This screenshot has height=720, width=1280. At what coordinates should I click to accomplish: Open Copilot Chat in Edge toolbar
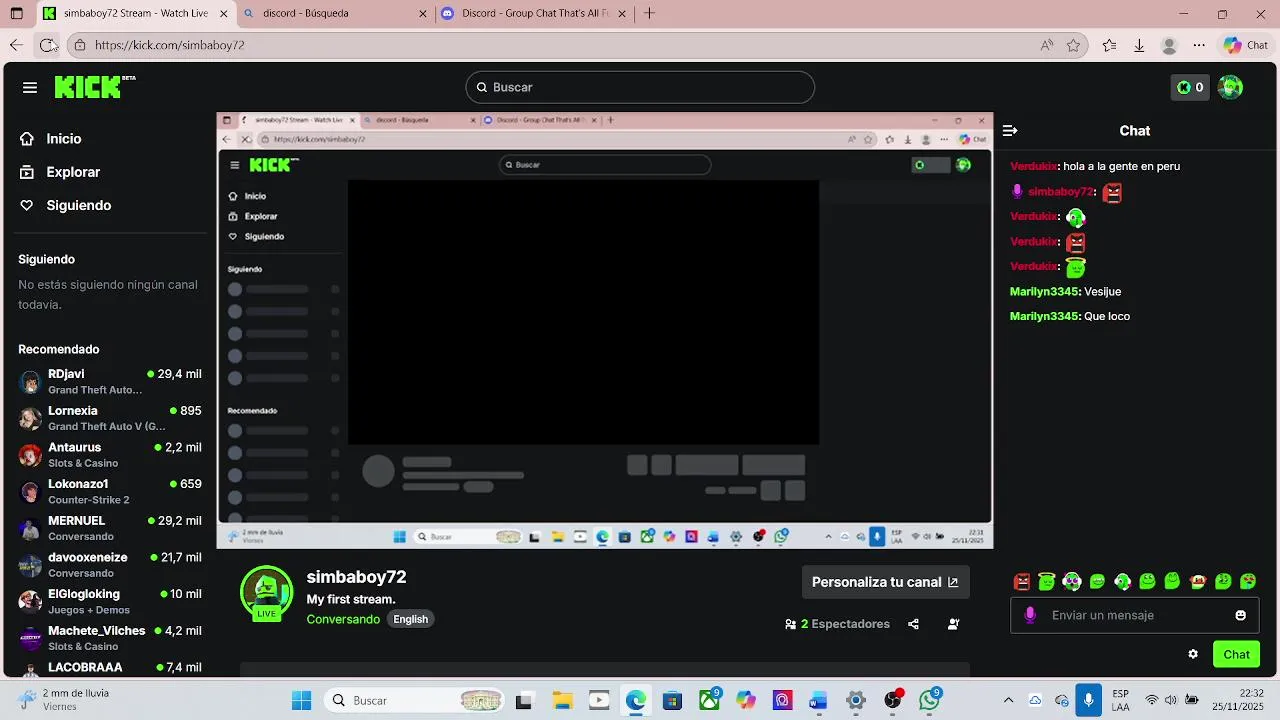pos(1246,45)
